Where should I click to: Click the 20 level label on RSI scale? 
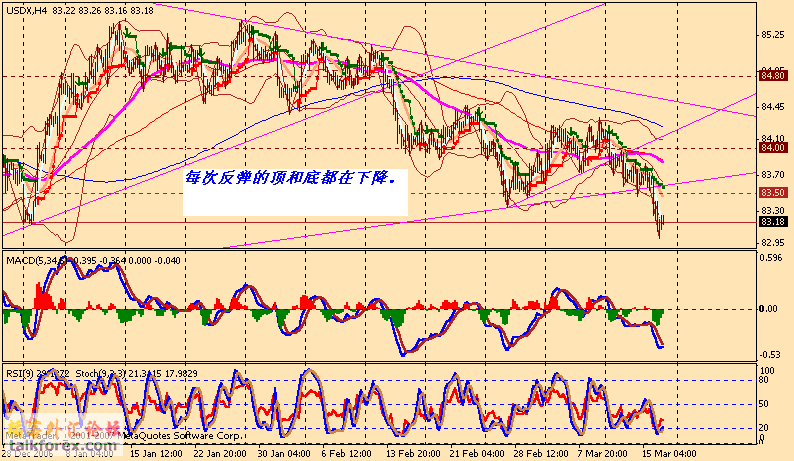(x=764, y=428)
